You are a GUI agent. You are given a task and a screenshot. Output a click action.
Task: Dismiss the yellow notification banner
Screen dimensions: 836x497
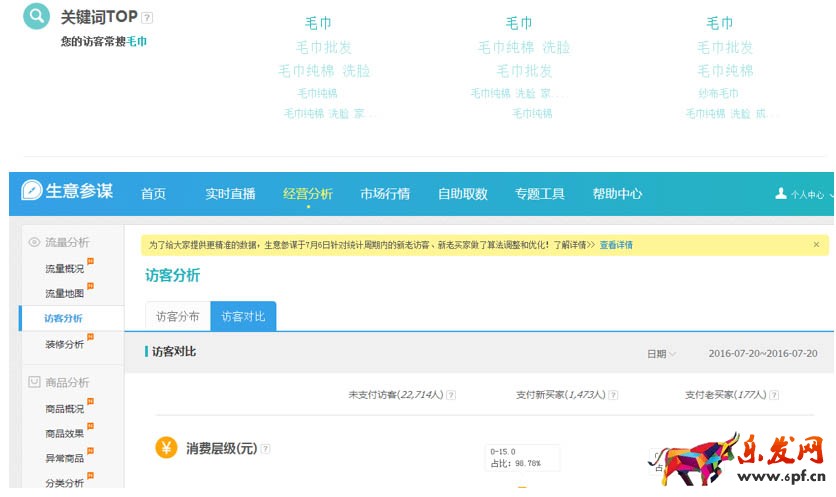816,244
